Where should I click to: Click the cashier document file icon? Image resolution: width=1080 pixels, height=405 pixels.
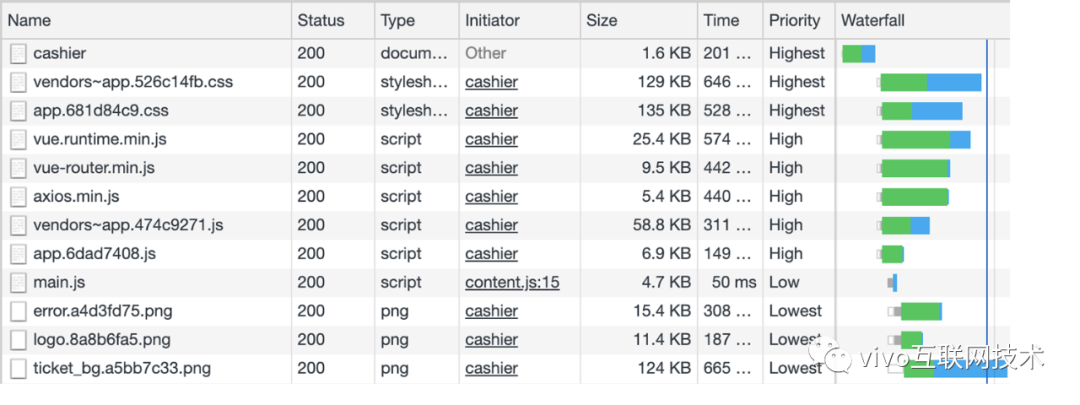pos(18,54)
